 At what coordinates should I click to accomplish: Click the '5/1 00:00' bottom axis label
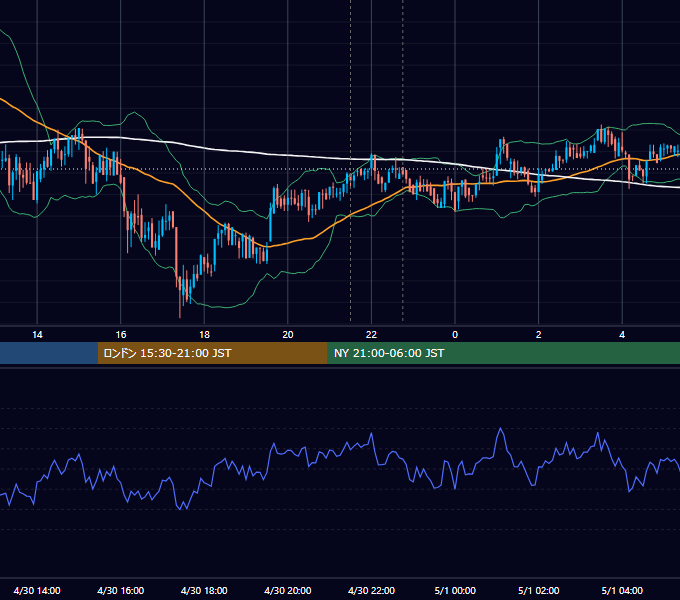click(455, 590)
